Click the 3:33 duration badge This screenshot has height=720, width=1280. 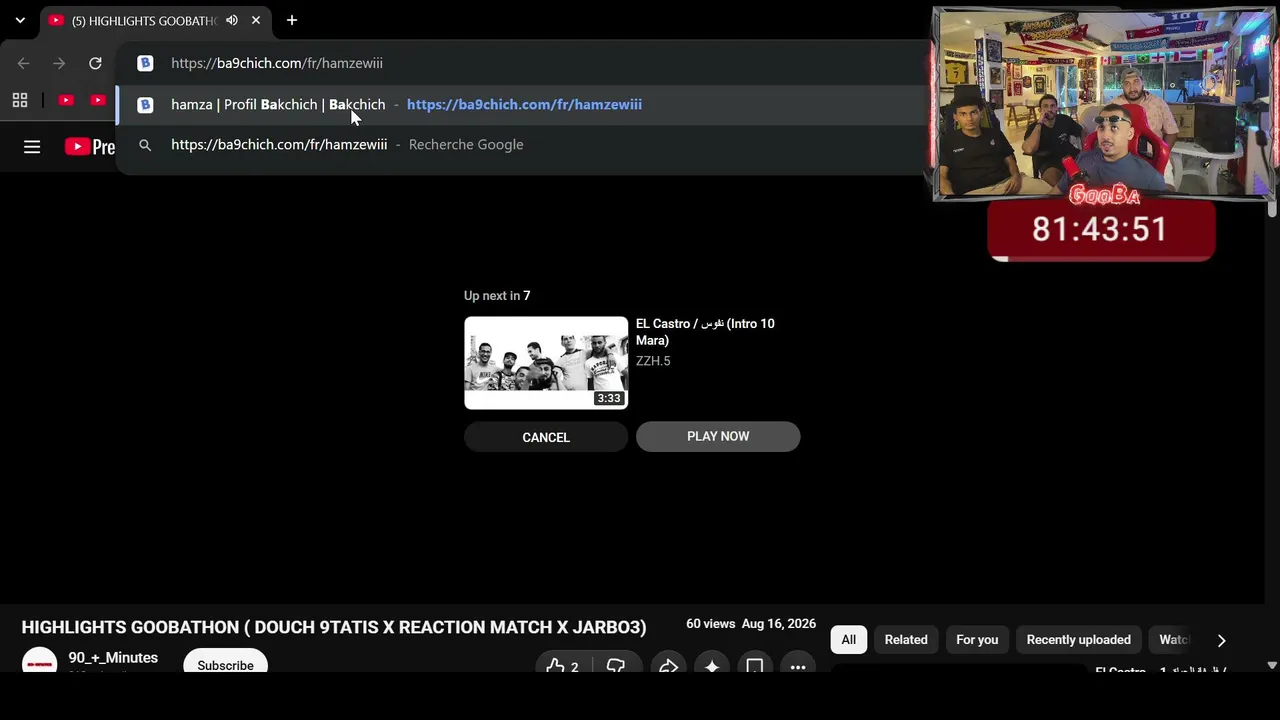(x=609, y=398)
